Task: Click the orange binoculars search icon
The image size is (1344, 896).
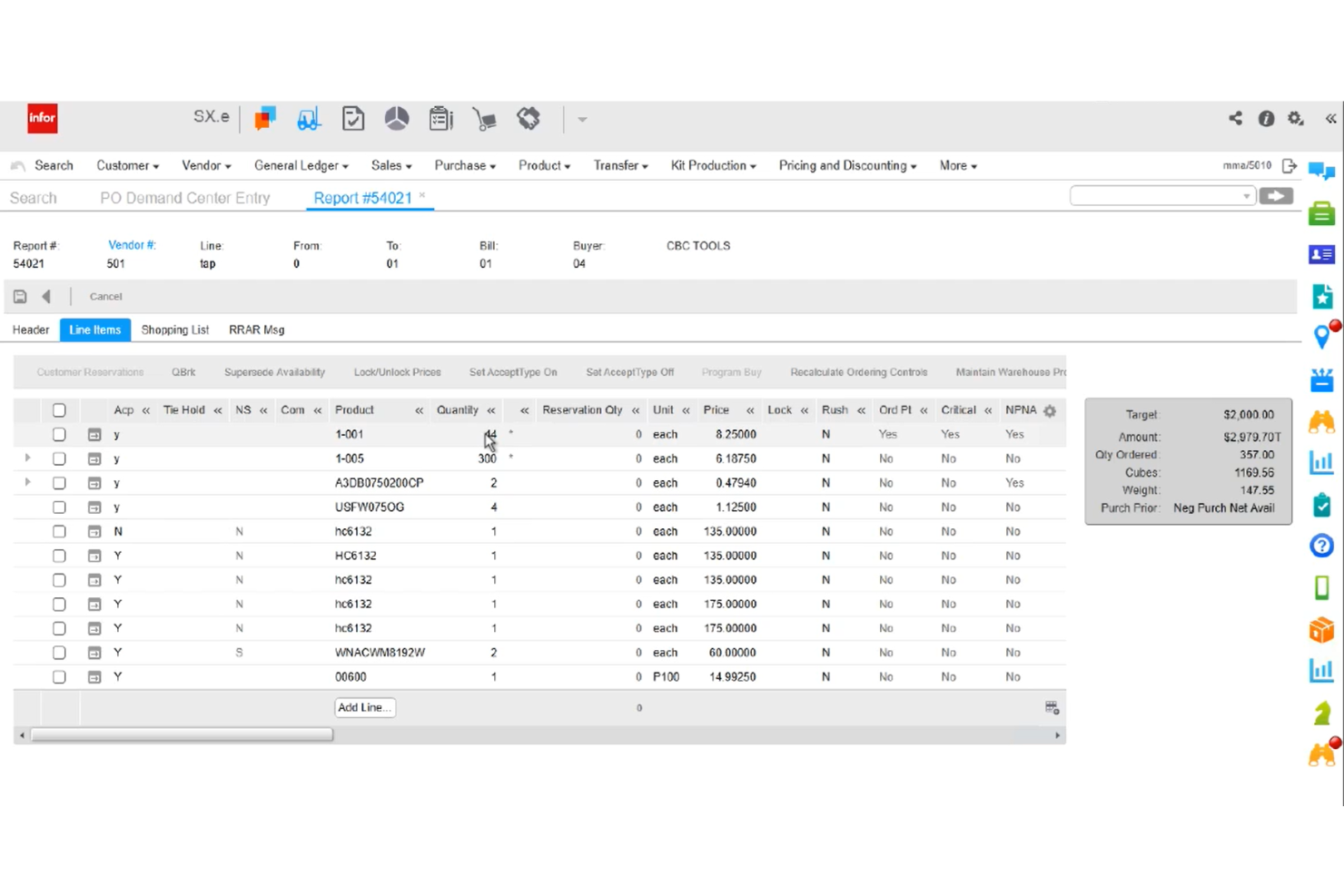Action: click(1321, 420)
